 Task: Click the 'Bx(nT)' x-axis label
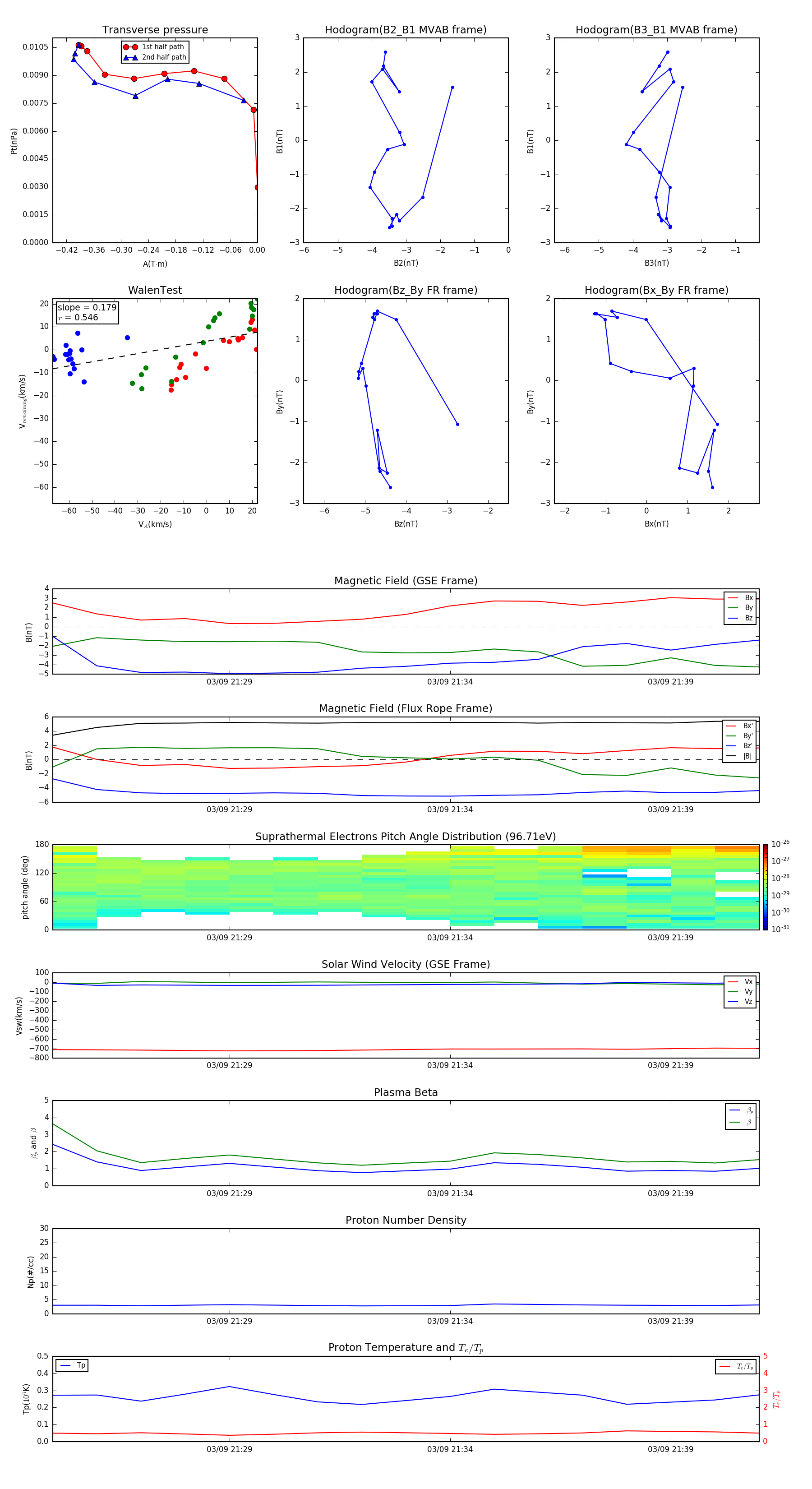point(656,524)
